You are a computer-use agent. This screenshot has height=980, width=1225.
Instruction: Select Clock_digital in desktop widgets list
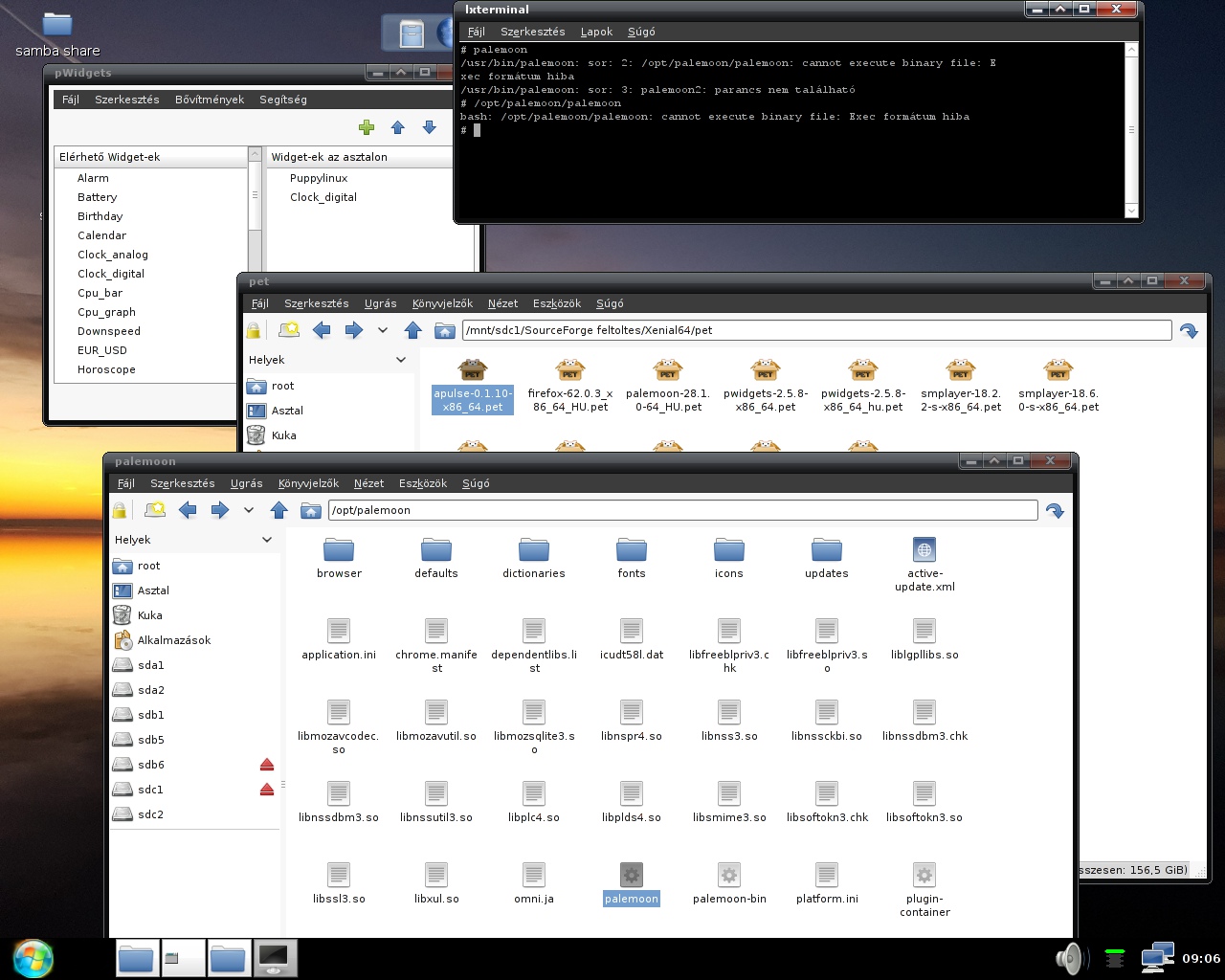pos(323,197)
